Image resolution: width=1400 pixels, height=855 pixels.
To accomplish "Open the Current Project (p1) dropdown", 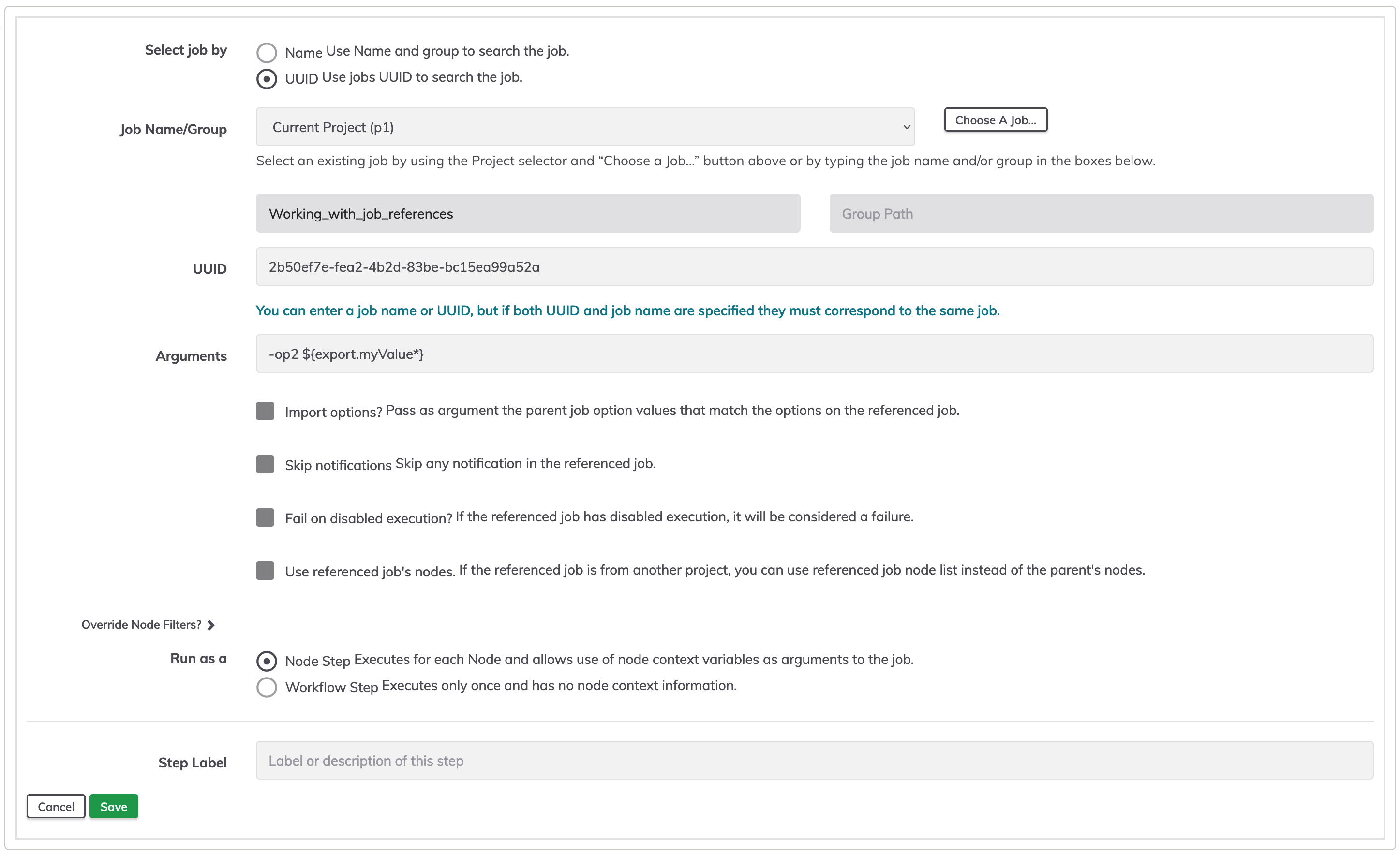I will coord(585,127).
